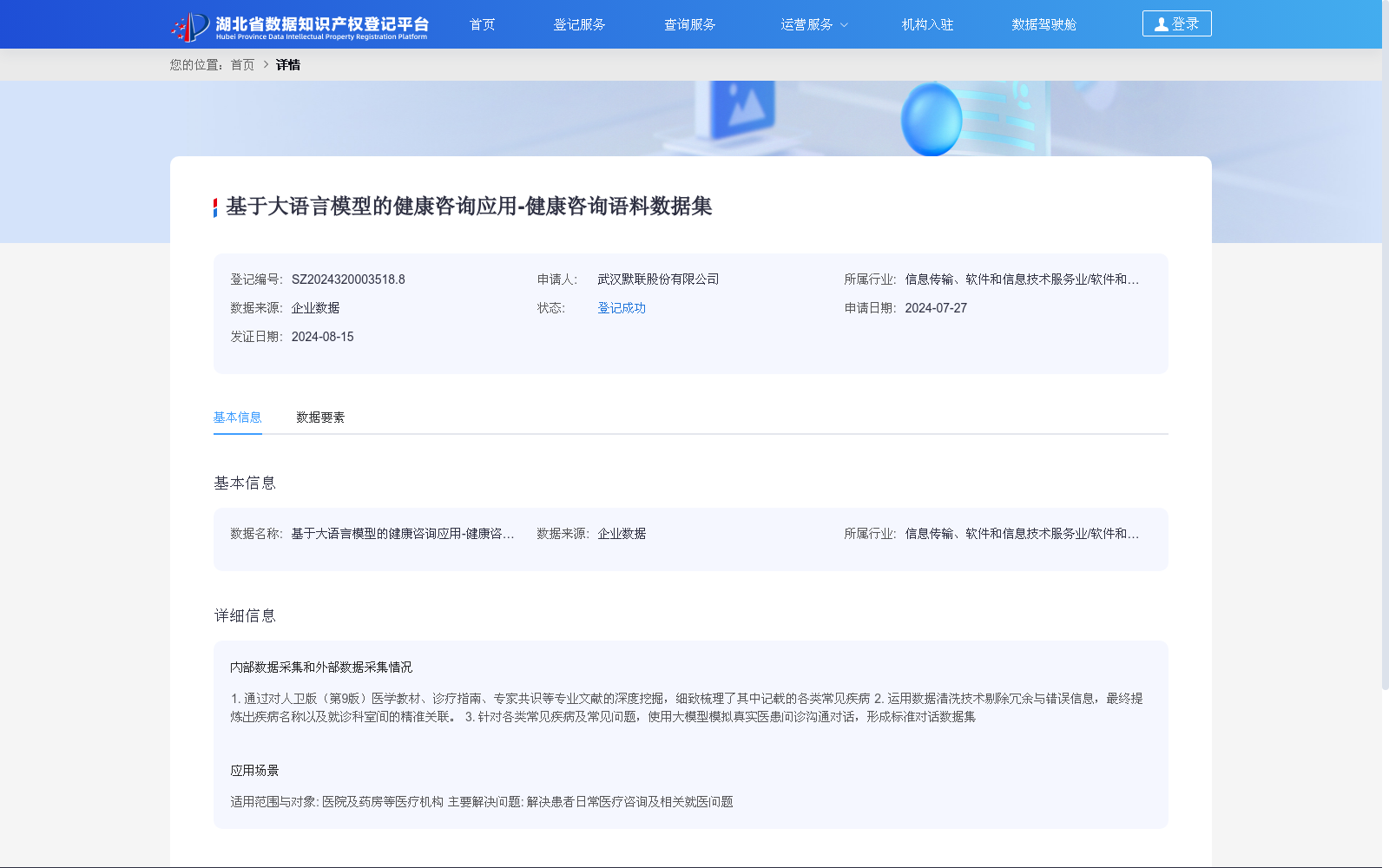Expand the 运营服务 dropdown menu

(x=813, y=24)
